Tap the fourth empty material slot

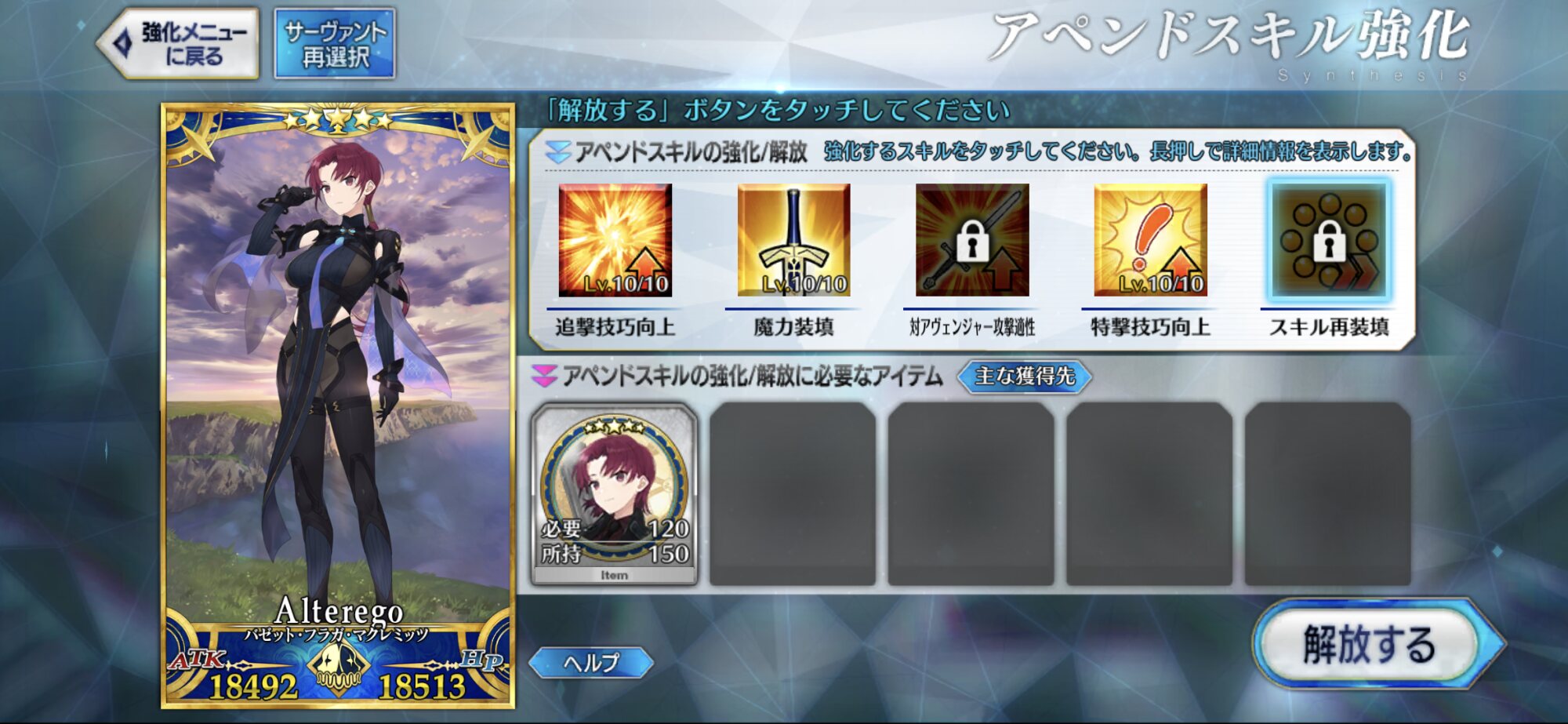click(x=1149, y=494)
